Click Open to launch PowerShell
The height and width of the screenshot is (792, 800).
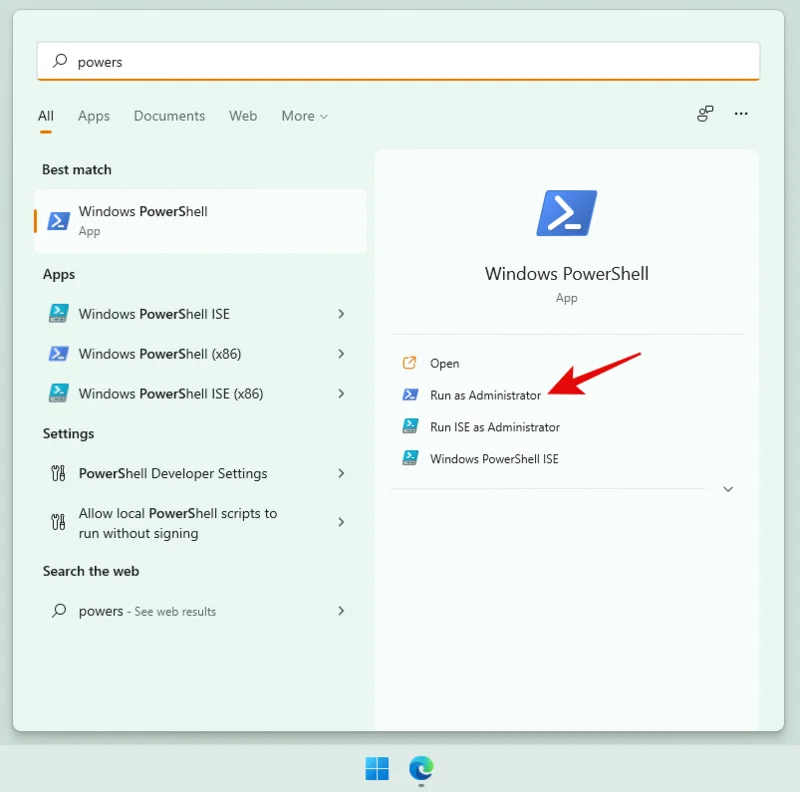[443, 363]
